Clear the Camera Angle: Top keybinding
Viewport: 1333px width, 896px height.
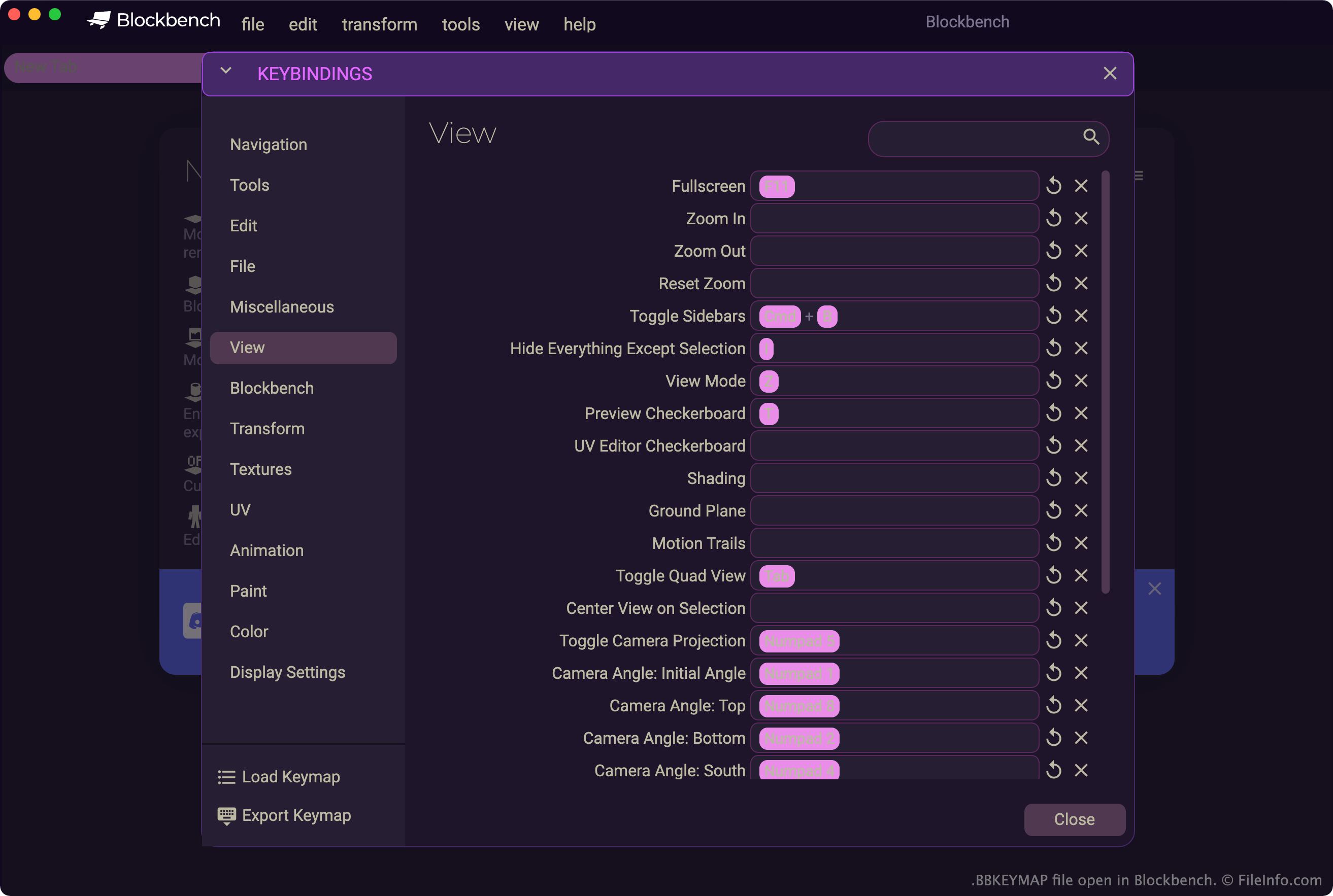point(1081,706)
